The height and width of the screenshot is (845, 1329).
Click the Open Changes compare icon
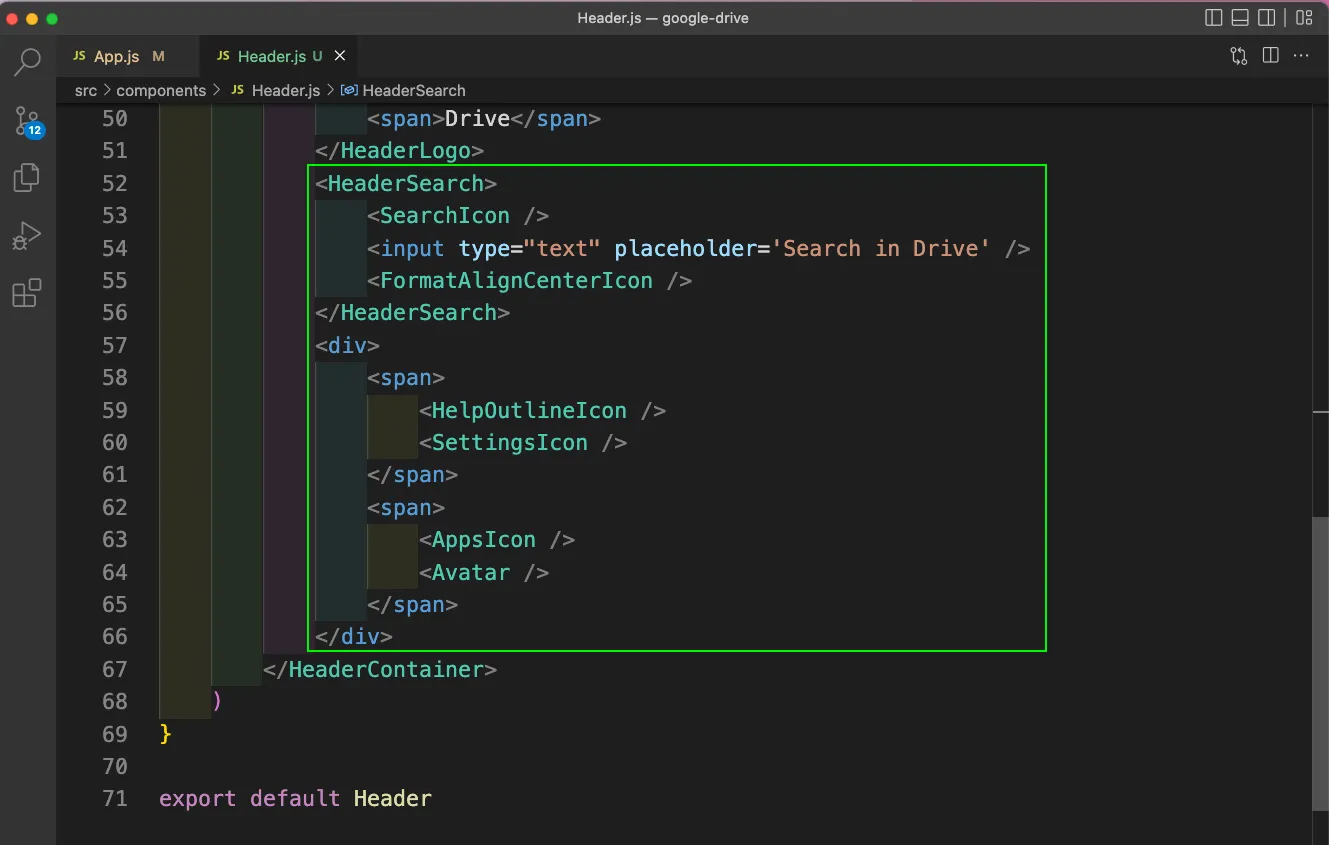click(1239, 56)
